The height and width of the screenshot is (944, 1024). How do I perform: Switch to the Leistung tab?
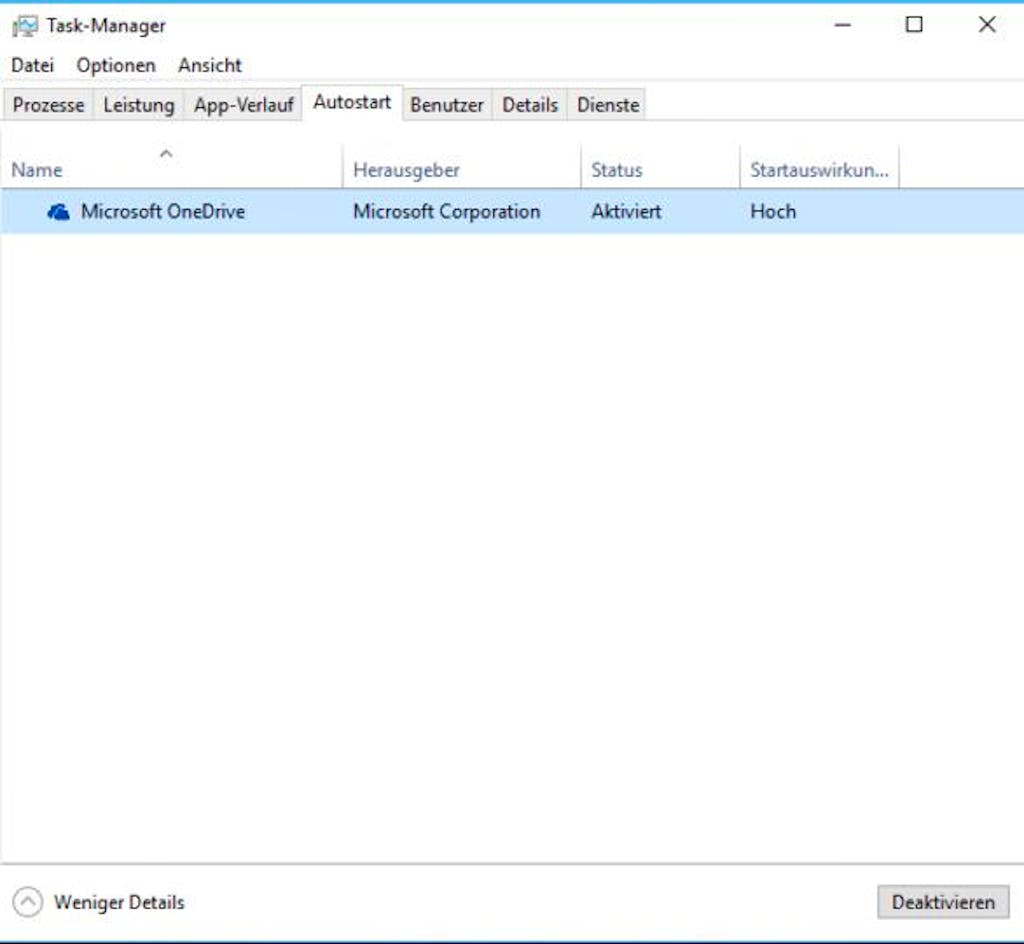pos(139,105)
